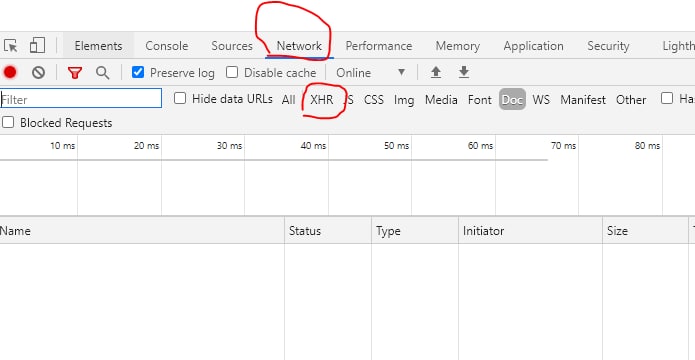Show only WS requests
695x360 pixels.
click(x=541, y=100)
